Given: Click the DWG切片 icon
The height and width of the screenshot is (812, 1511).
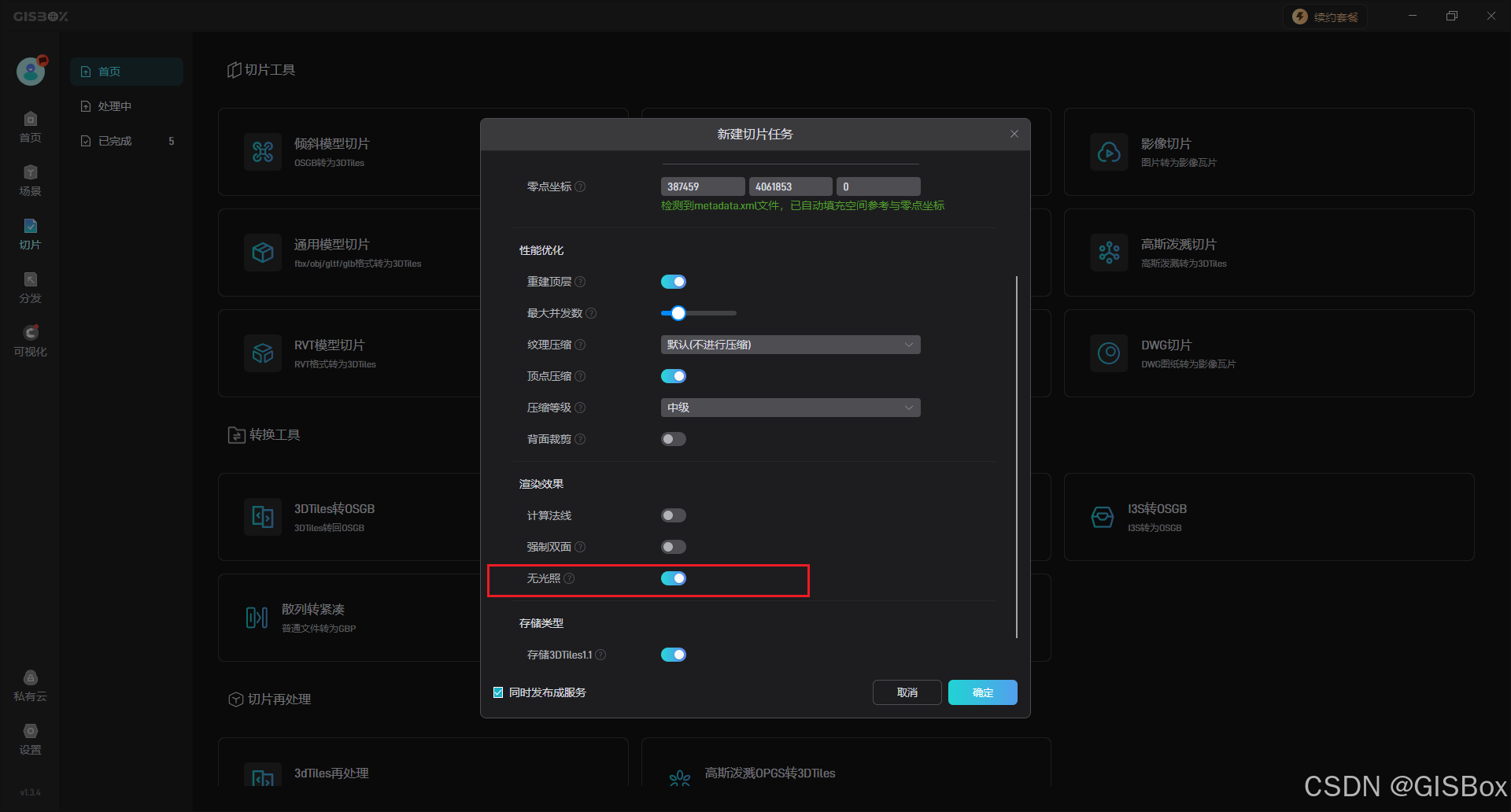Looking at the screenshot, I should (x=1110, y=353).
